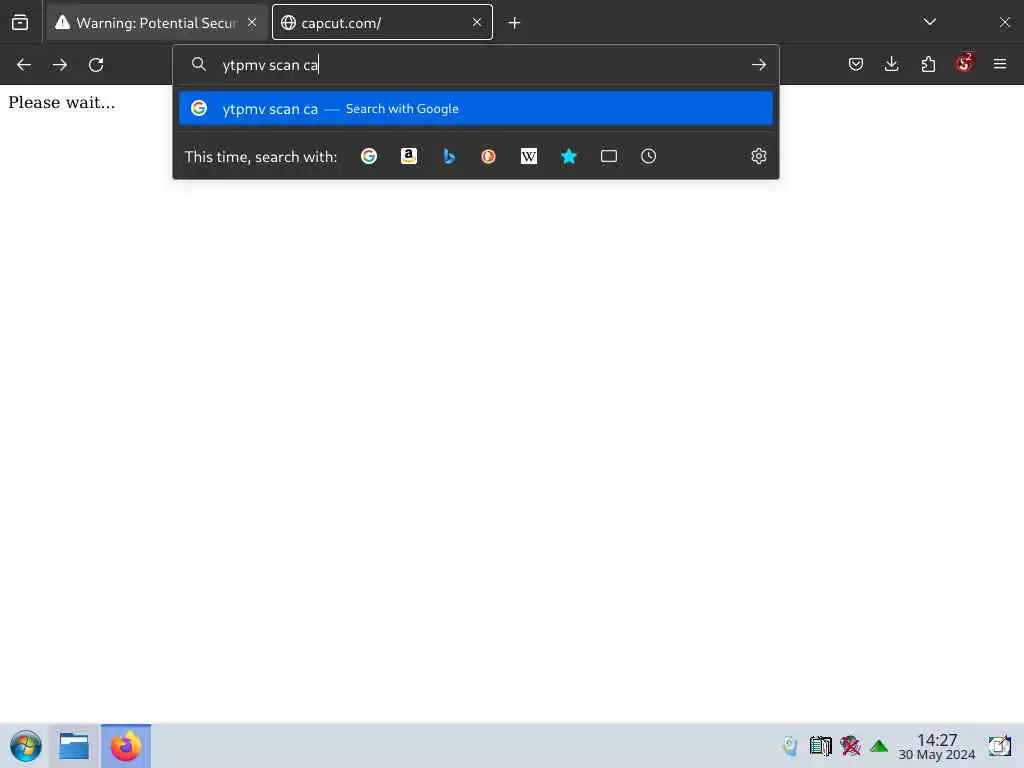Open a new tab with plus button
Screen dimensions: 1024x768
coord(515,23)
